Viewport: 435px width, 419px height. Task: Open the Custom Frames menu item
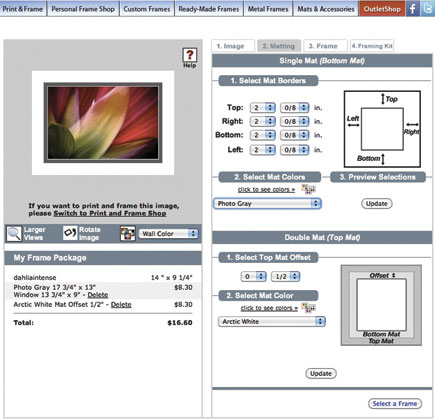(147, 9)
